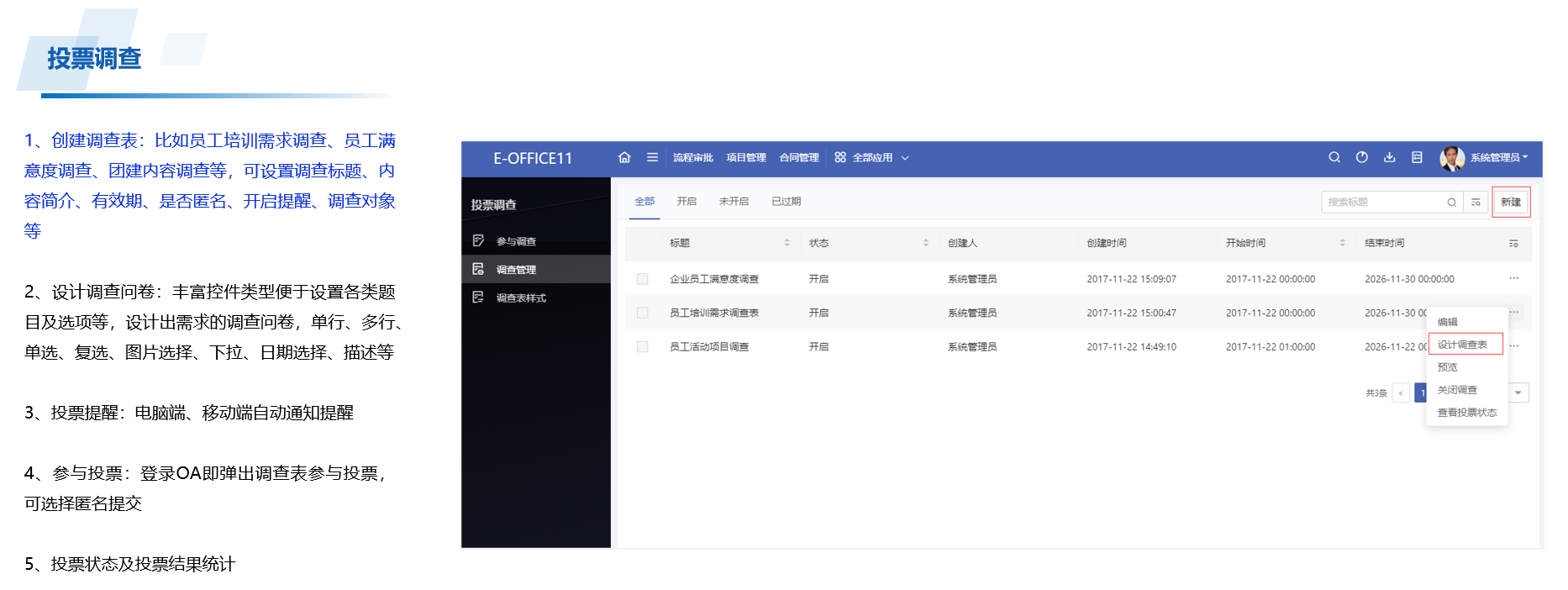Open column settings icon in table header
Image resolution: width=1568 pixels, height=590 pixels.
coord(1513,244)
